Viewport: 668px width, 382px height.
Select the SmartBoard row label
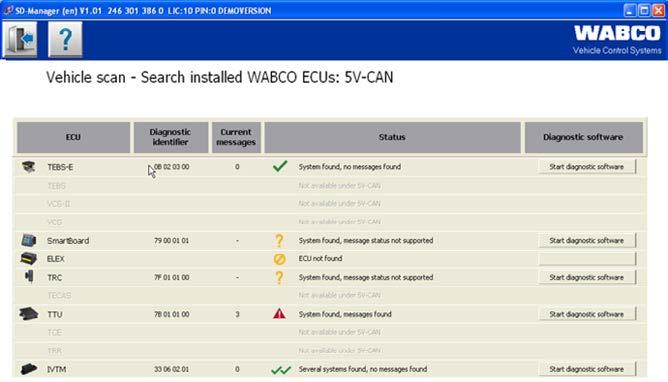pyautogui.click(x=68, y=241)
